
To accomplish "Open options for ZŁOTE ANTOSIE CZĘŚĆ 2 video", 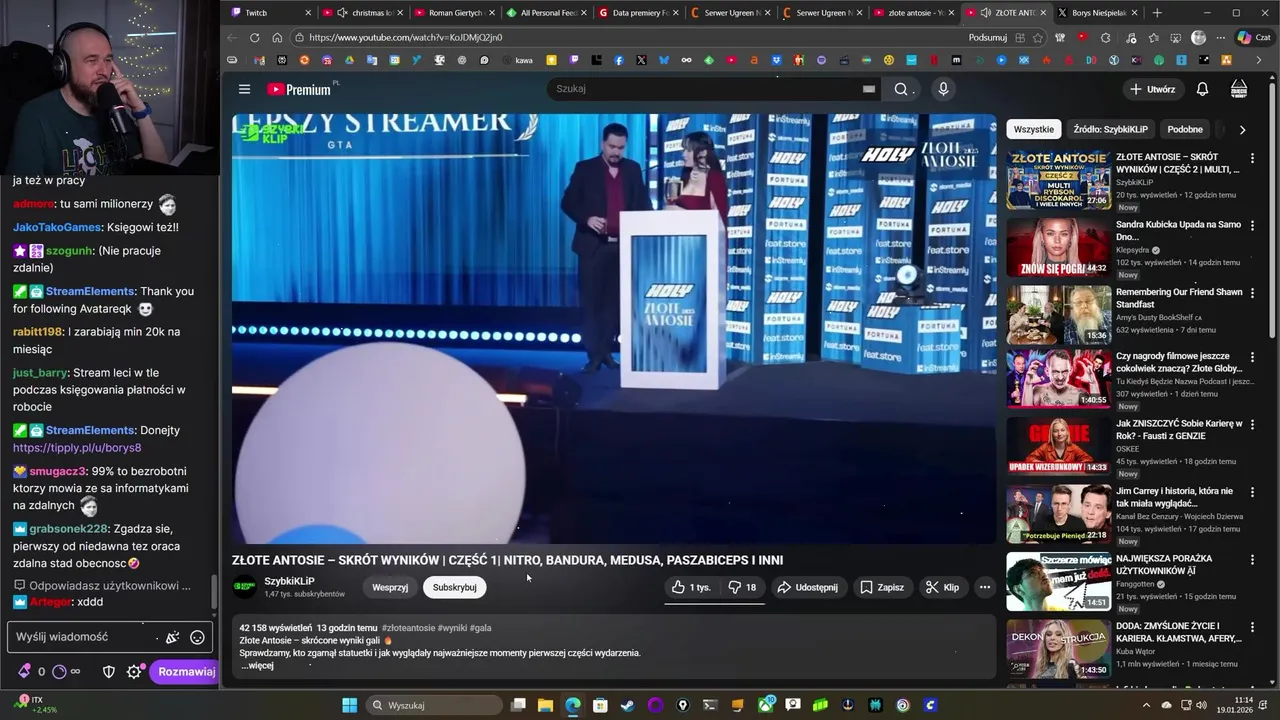I will pos(1252,158).
